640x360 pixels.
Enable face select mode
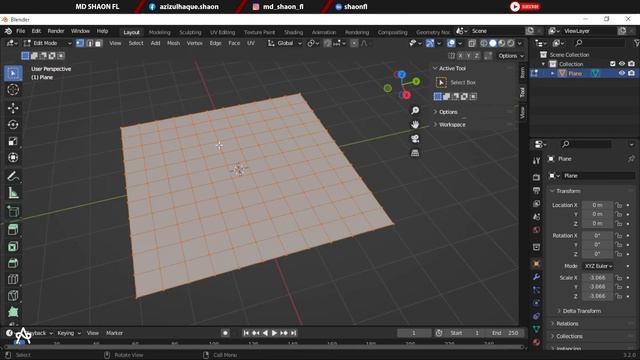click(x=98, y=43)
